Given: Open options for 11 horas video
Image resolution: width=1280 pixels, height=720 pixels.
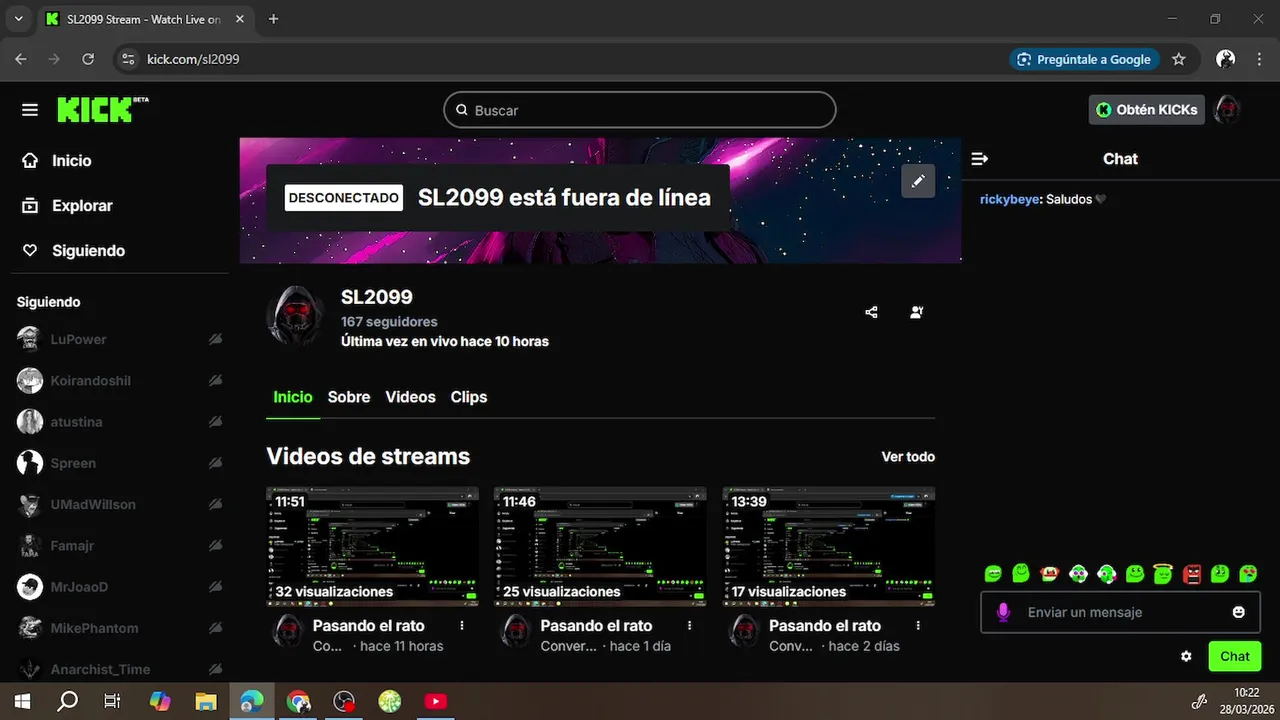Looking at the screenshot, I should (x=462, y=626).
